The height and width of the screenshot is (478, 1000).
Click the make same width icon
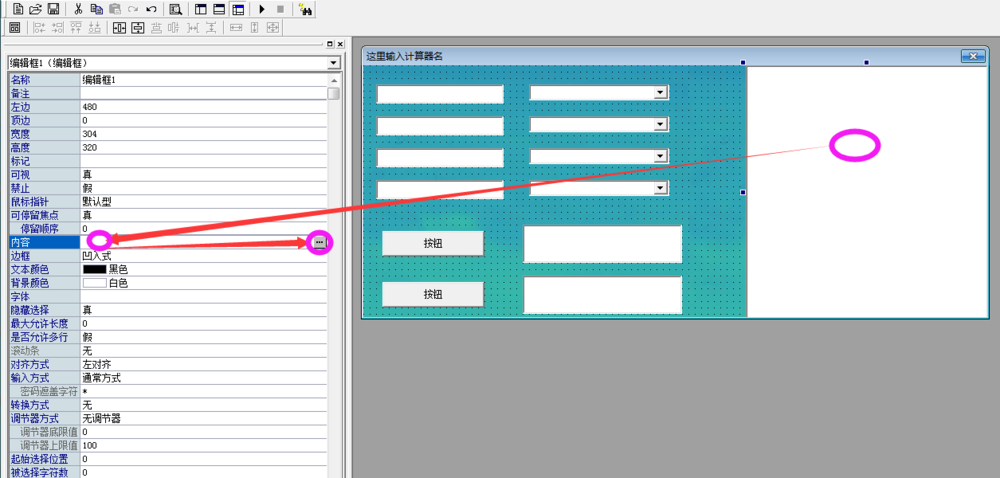click(236, 27)
